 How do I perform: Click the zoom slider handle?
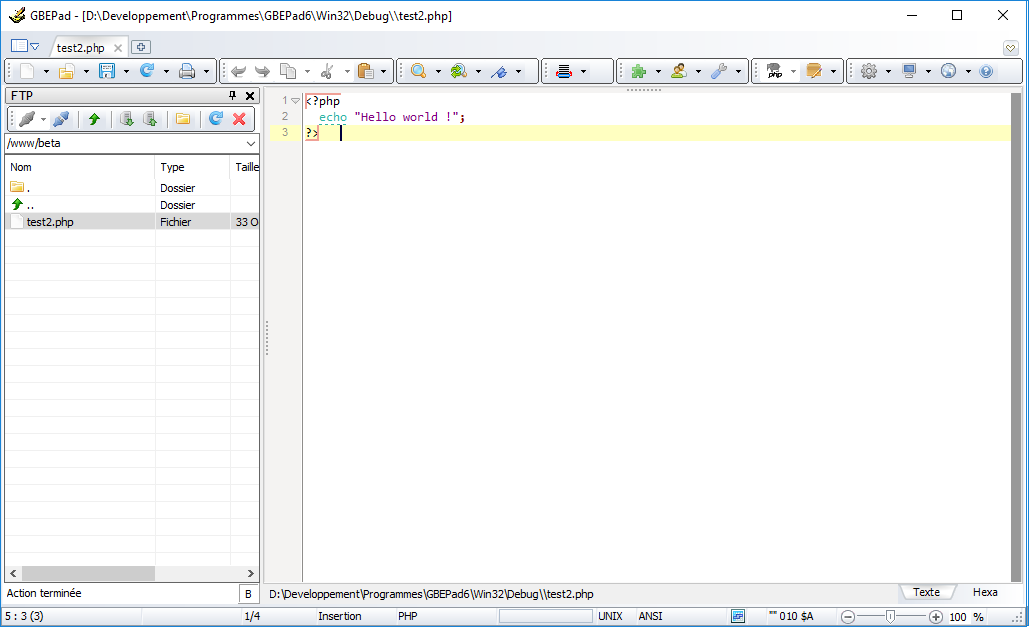click(x=890, y=616)
